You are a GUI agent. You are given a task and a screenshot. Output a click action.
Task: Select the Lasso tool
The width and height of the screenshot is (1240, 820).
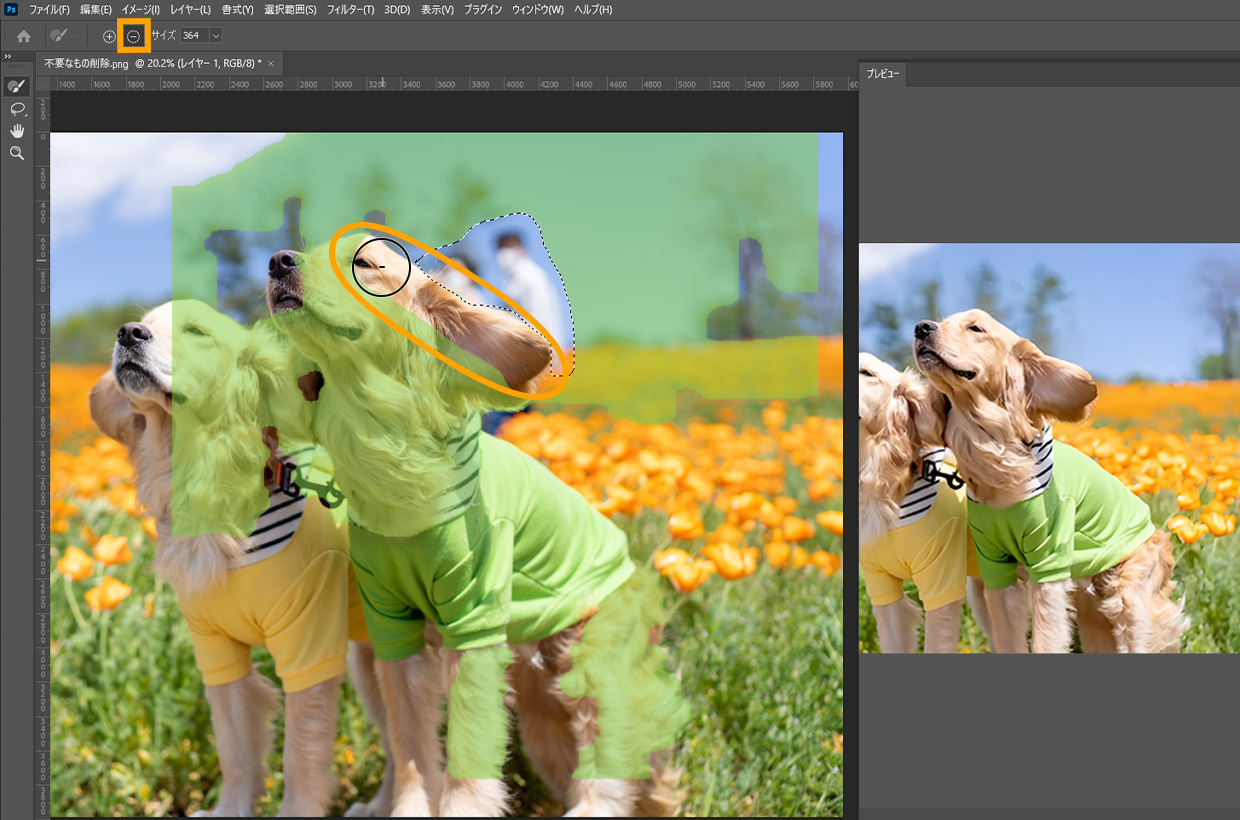click(x=17, y=108)
